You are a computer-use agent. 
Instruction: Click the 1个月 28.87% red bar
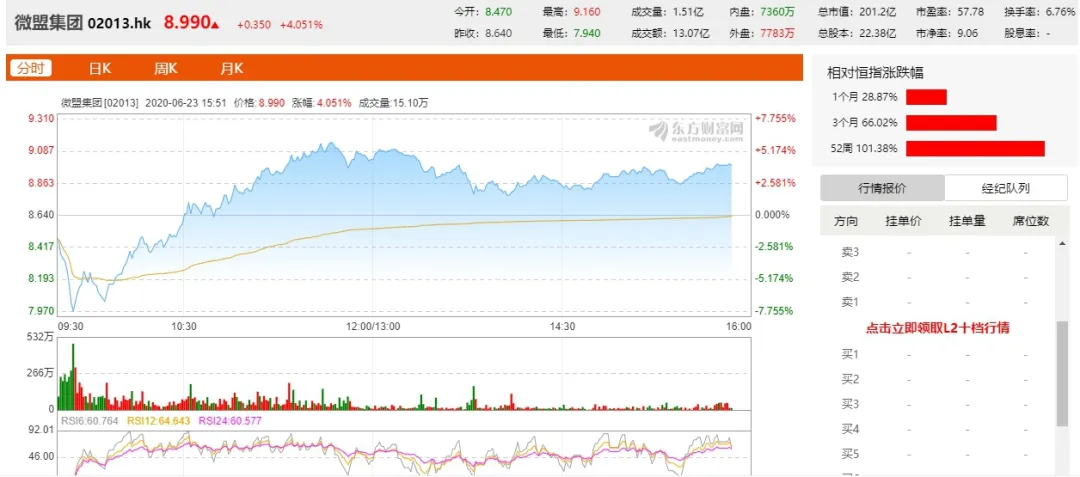tap(926, 97)
